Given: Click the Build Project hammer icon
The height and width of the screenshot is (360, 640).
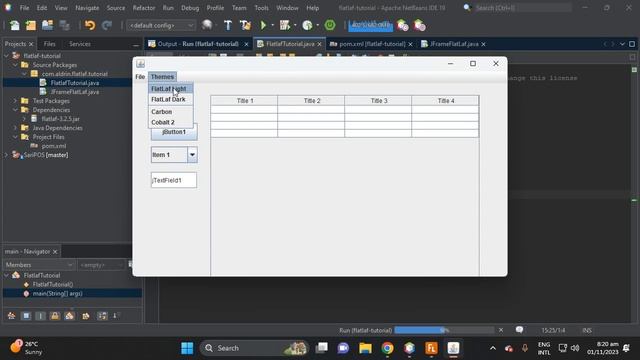Looking at the screenshot, I should [x=228, y=26].
